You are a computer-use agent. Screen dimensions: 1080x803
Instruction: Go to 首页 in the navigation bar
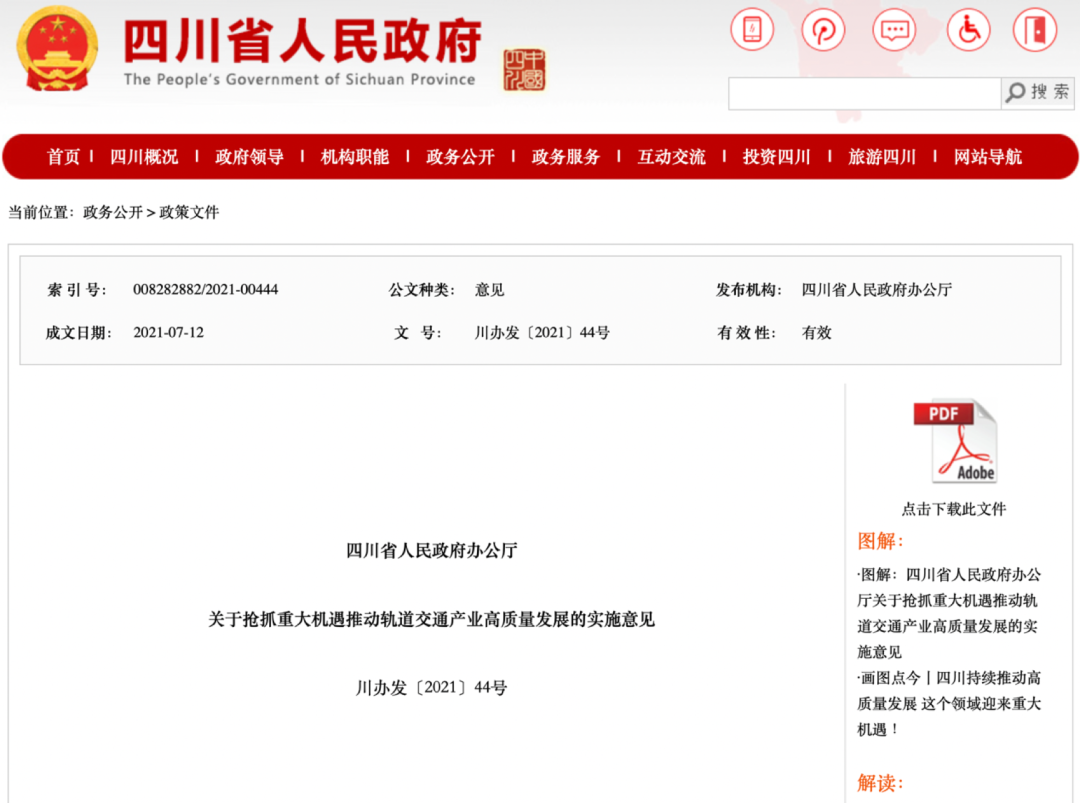(63, 157)
